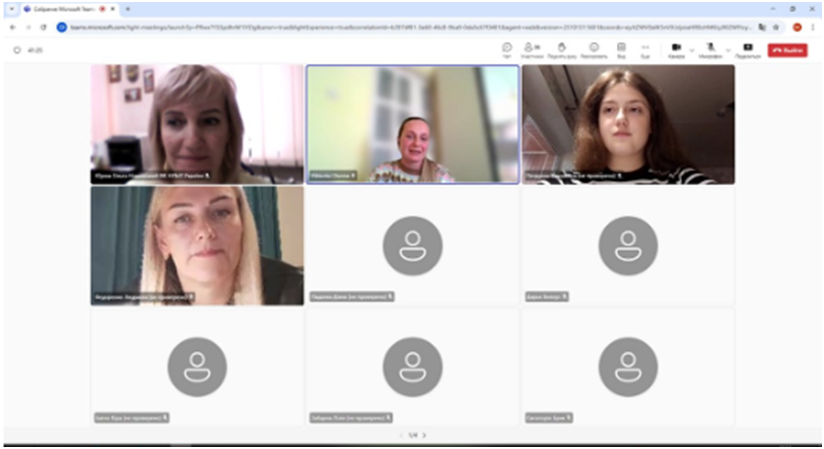Screen dimensions: 824x449
Task: Minimize the browser window
Action: tap(773, 9)
